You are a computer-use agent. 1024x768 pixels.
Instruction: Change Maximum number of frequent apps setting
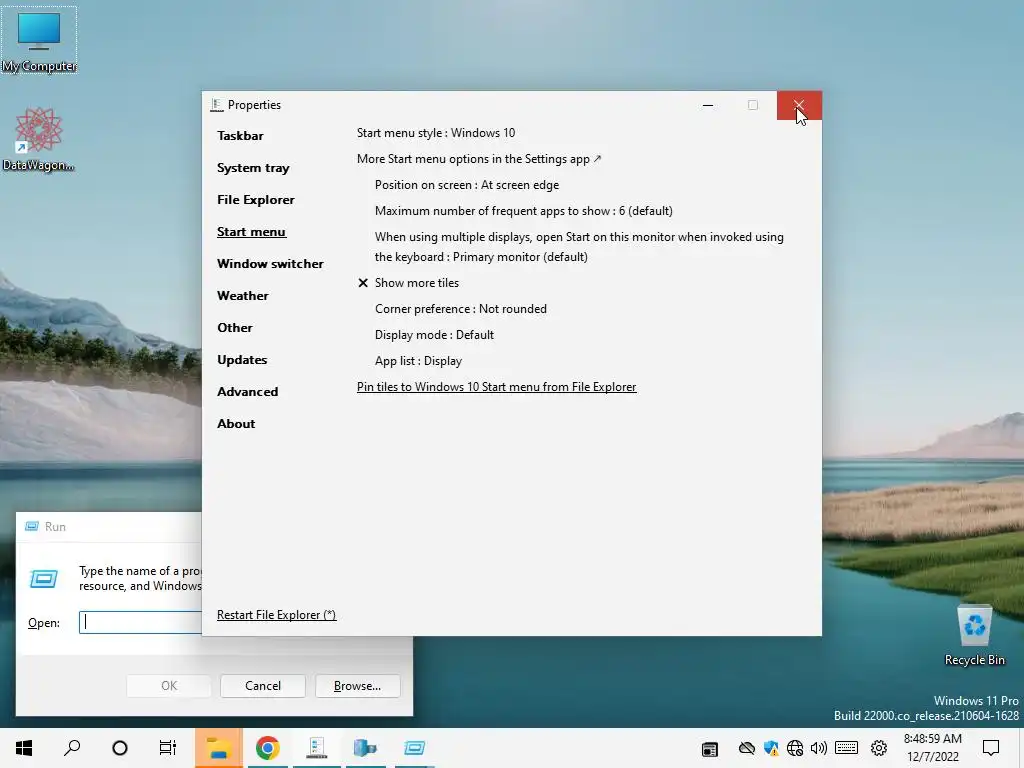(524, 211)
